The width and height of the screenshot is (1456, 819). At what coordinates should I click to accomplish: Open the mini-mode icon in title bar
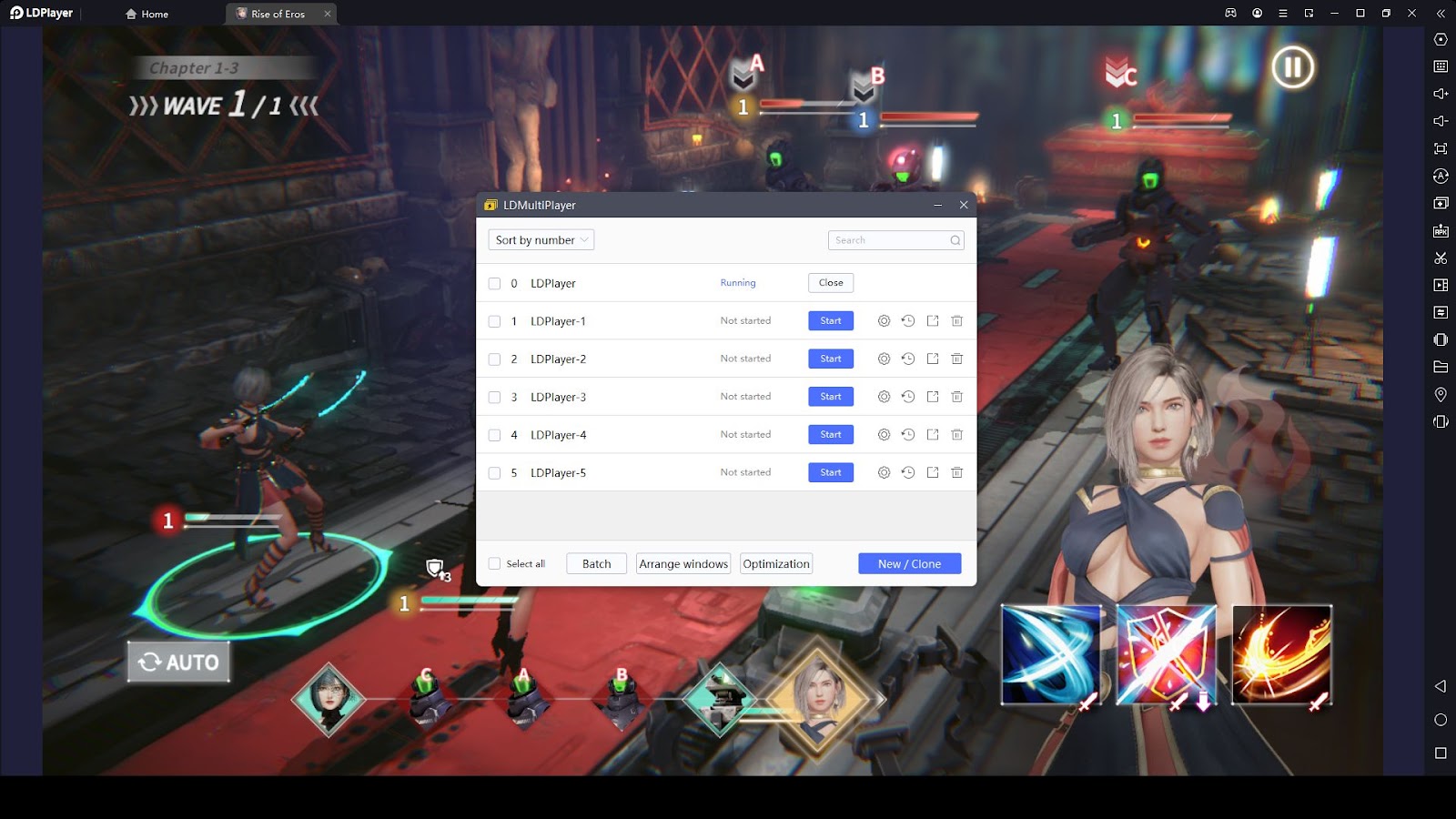coord(1309,14)
